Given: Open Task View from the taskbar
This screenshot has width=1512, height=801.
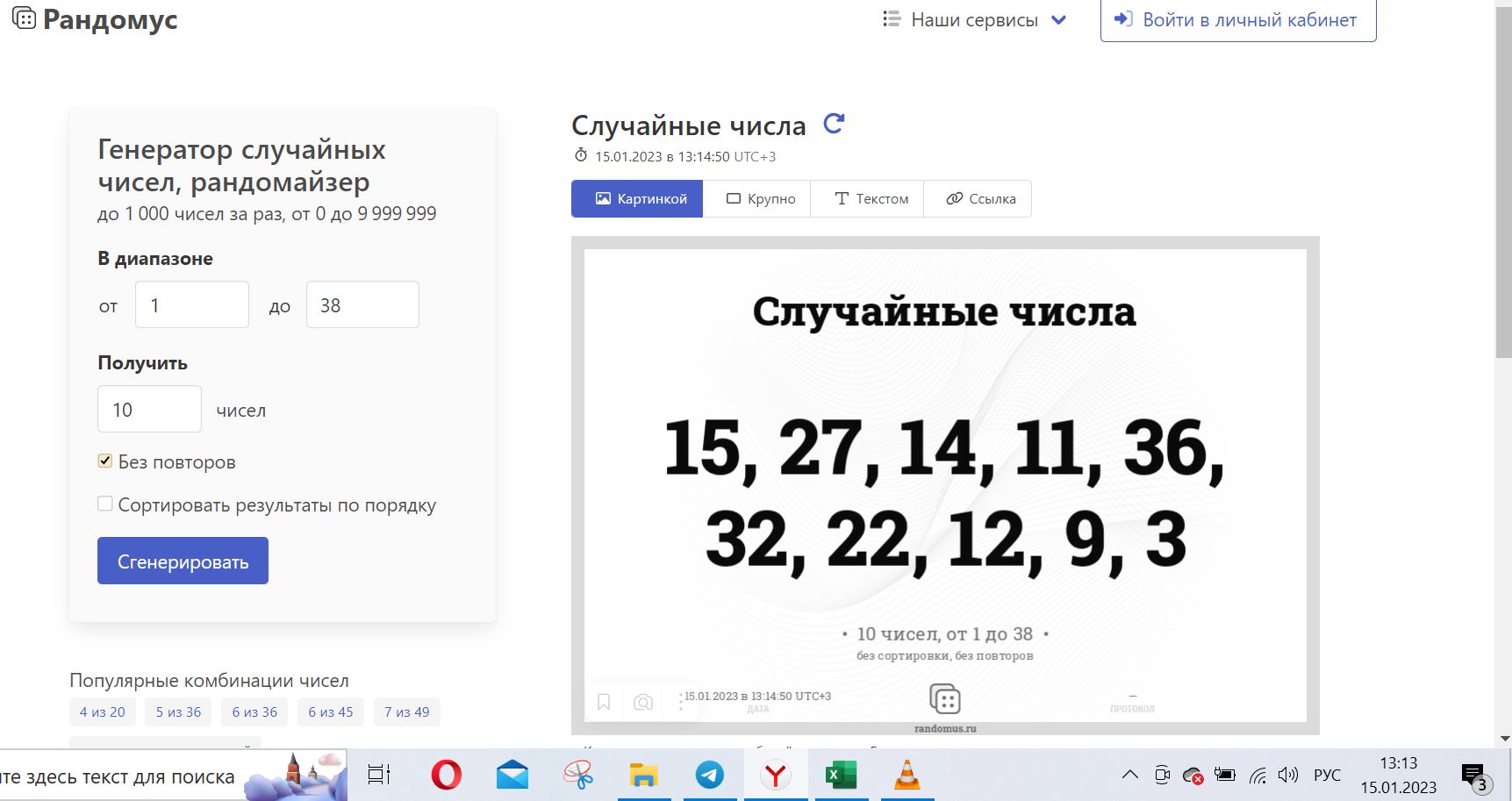Looking at the screenshot, I should [379, 775].
